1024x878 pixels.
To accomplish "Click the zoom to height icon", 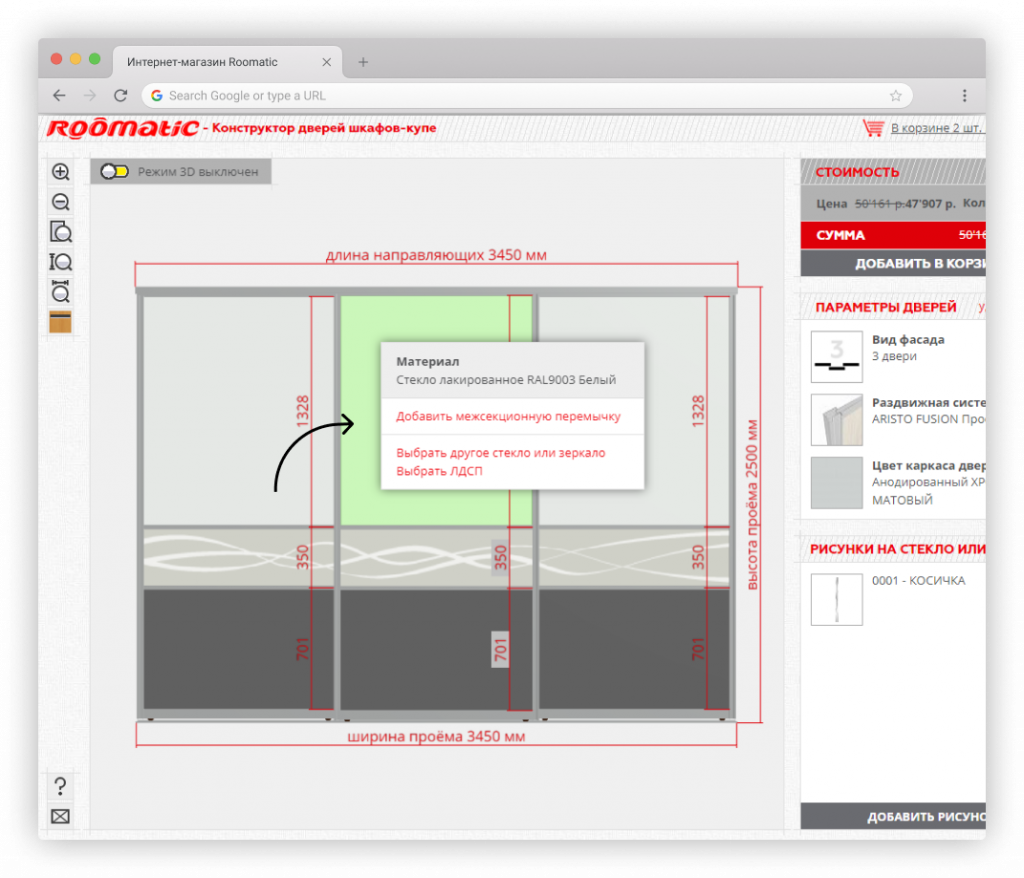I will 61,262.
